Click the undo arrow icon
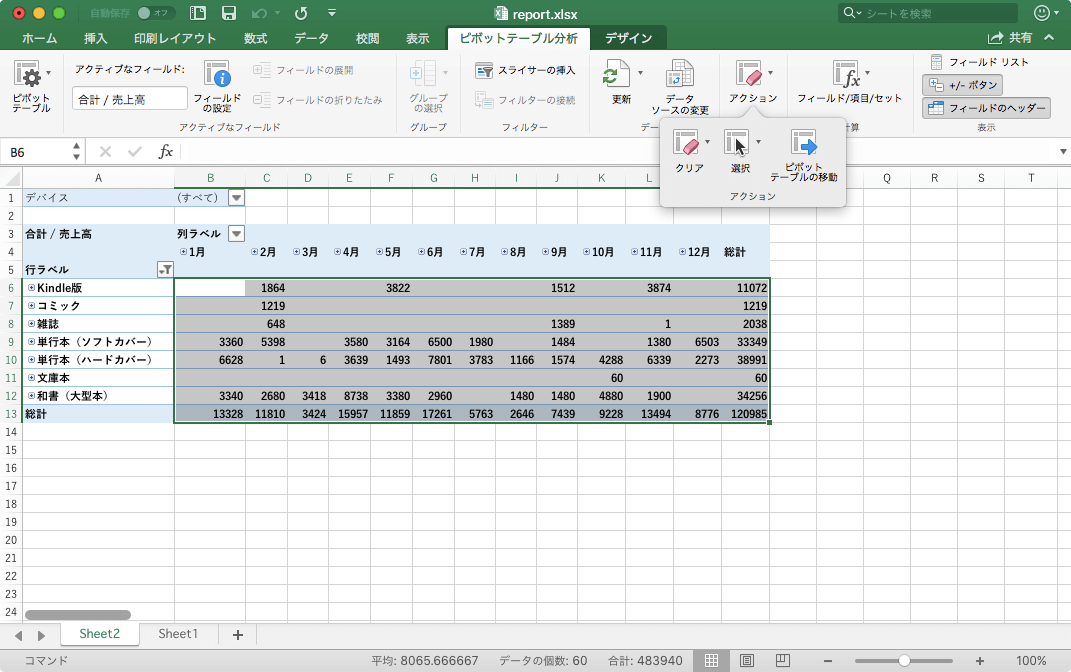The width and height of the screenshot is (1071, 672). [259, 13]
